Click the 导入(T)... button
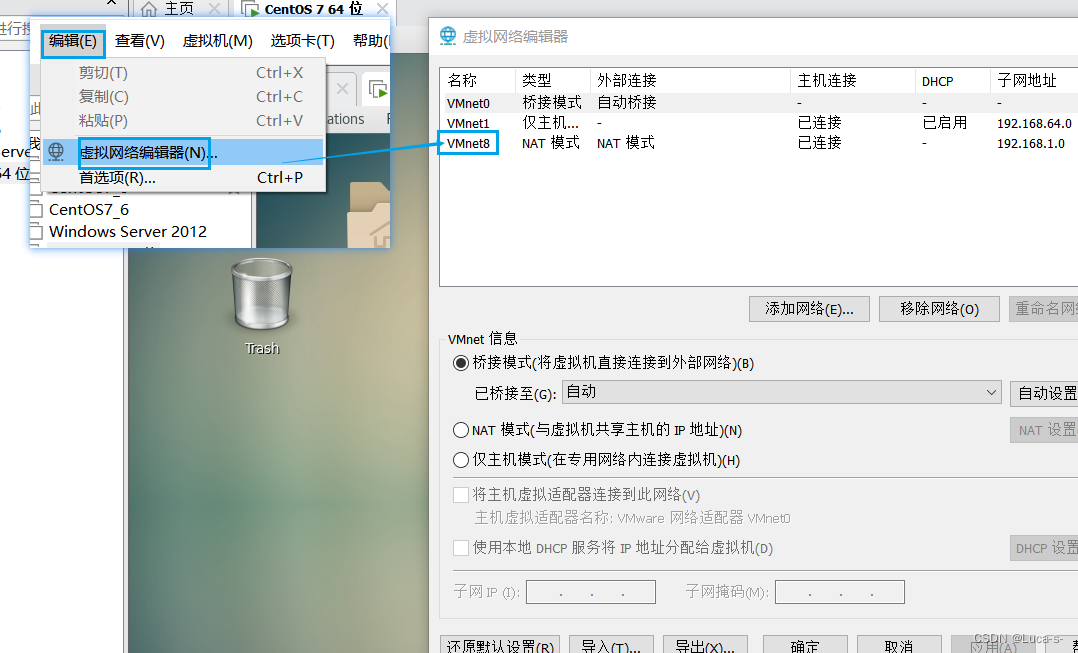Viewport: 1078px width, 653px height. coord(611,645)
